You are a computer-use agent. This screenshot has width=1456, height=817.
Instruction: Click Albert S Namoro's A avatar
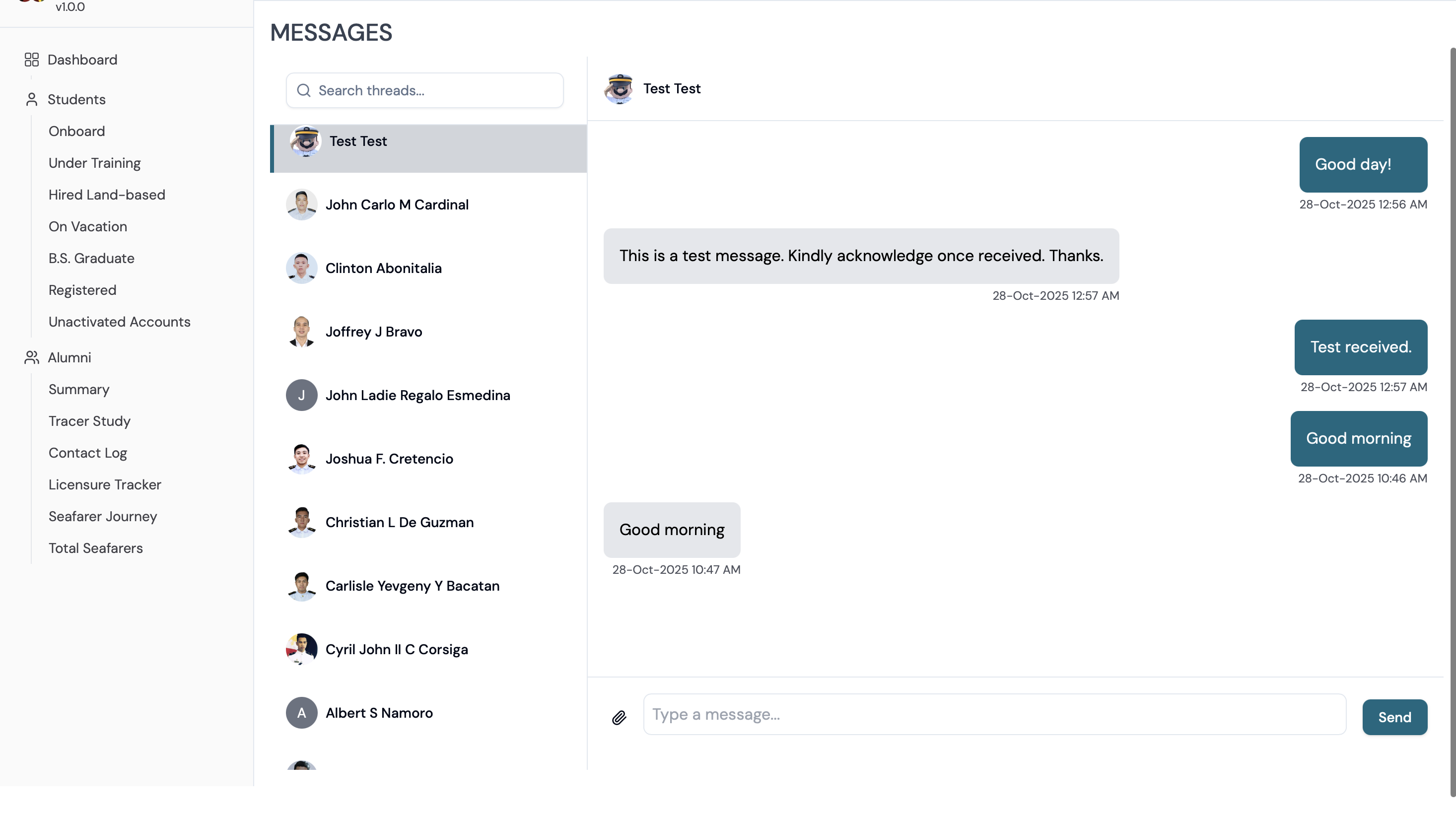[x=301, y=713]
